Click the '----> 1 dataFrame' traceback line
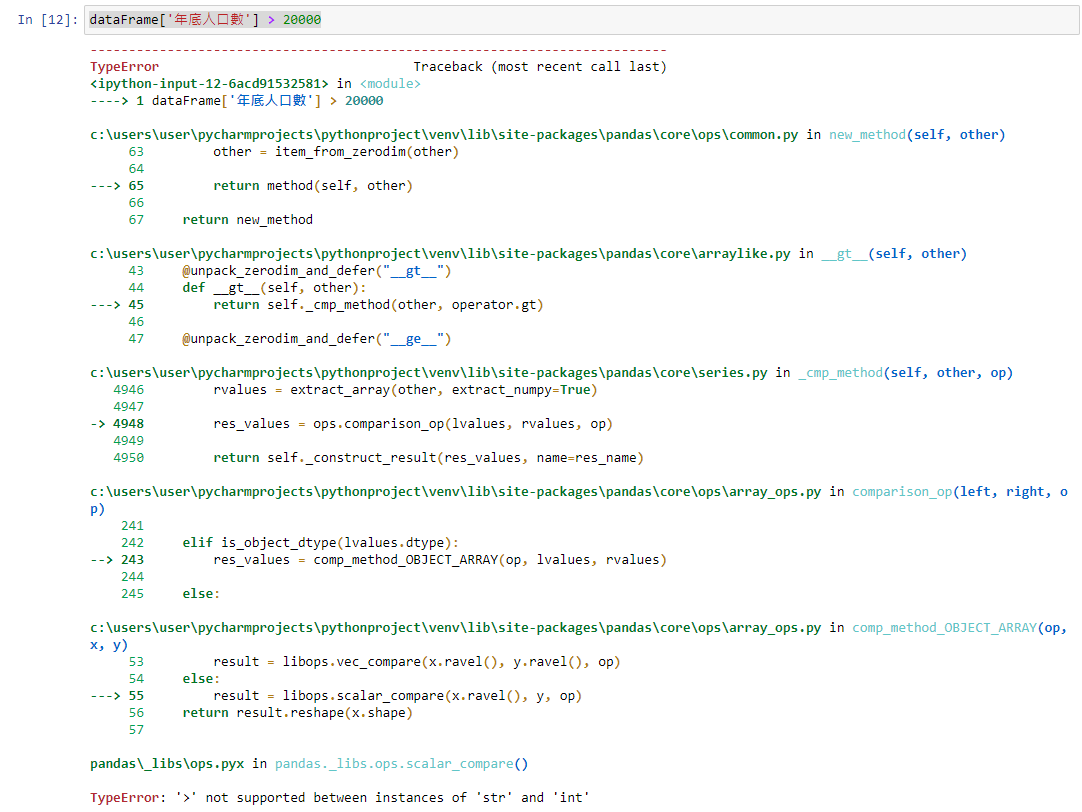This screenshot has width=1082, height=812. tap(237, 101)
